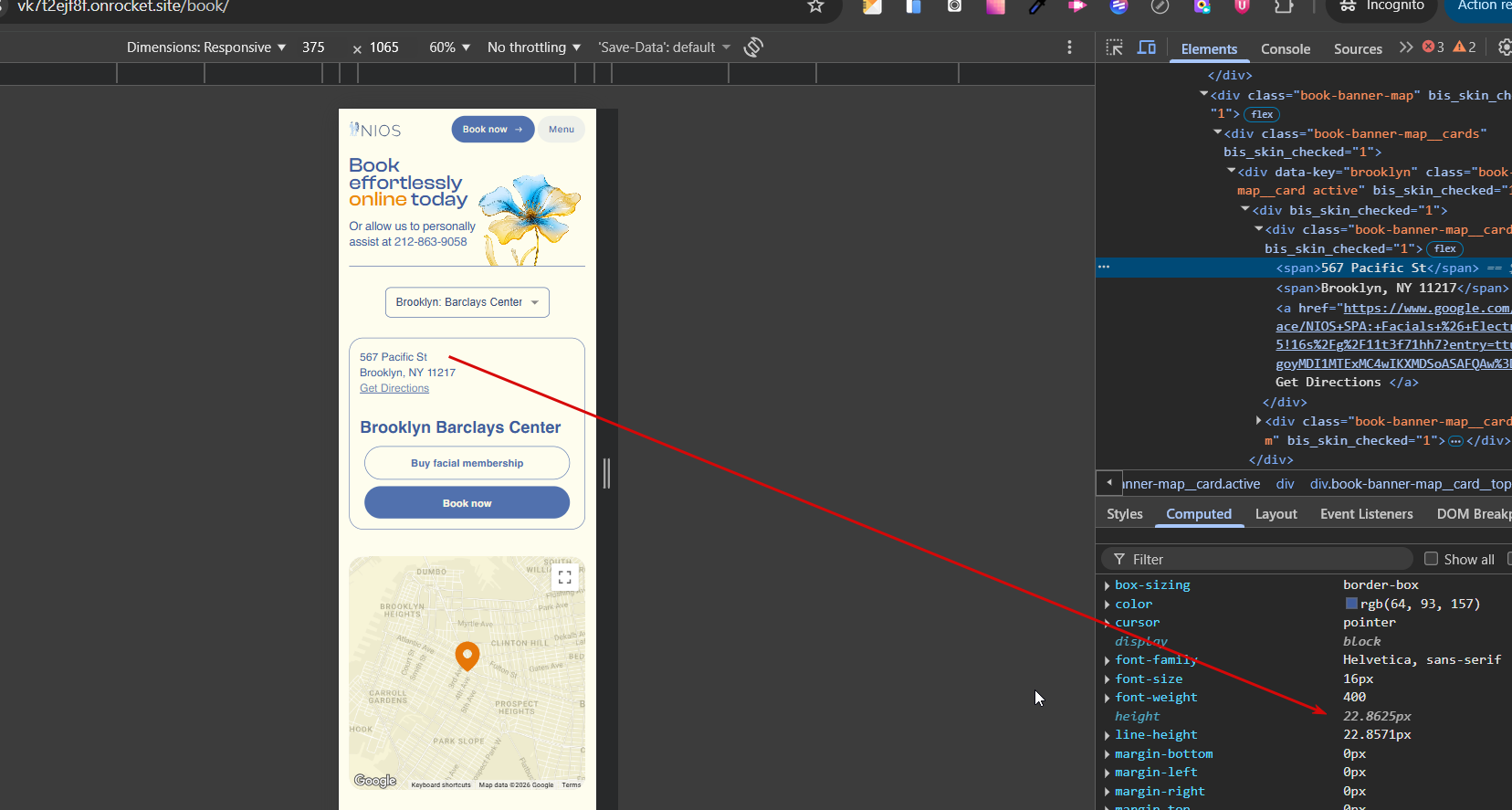Open the No throttling dropdown

coord(534,47)
